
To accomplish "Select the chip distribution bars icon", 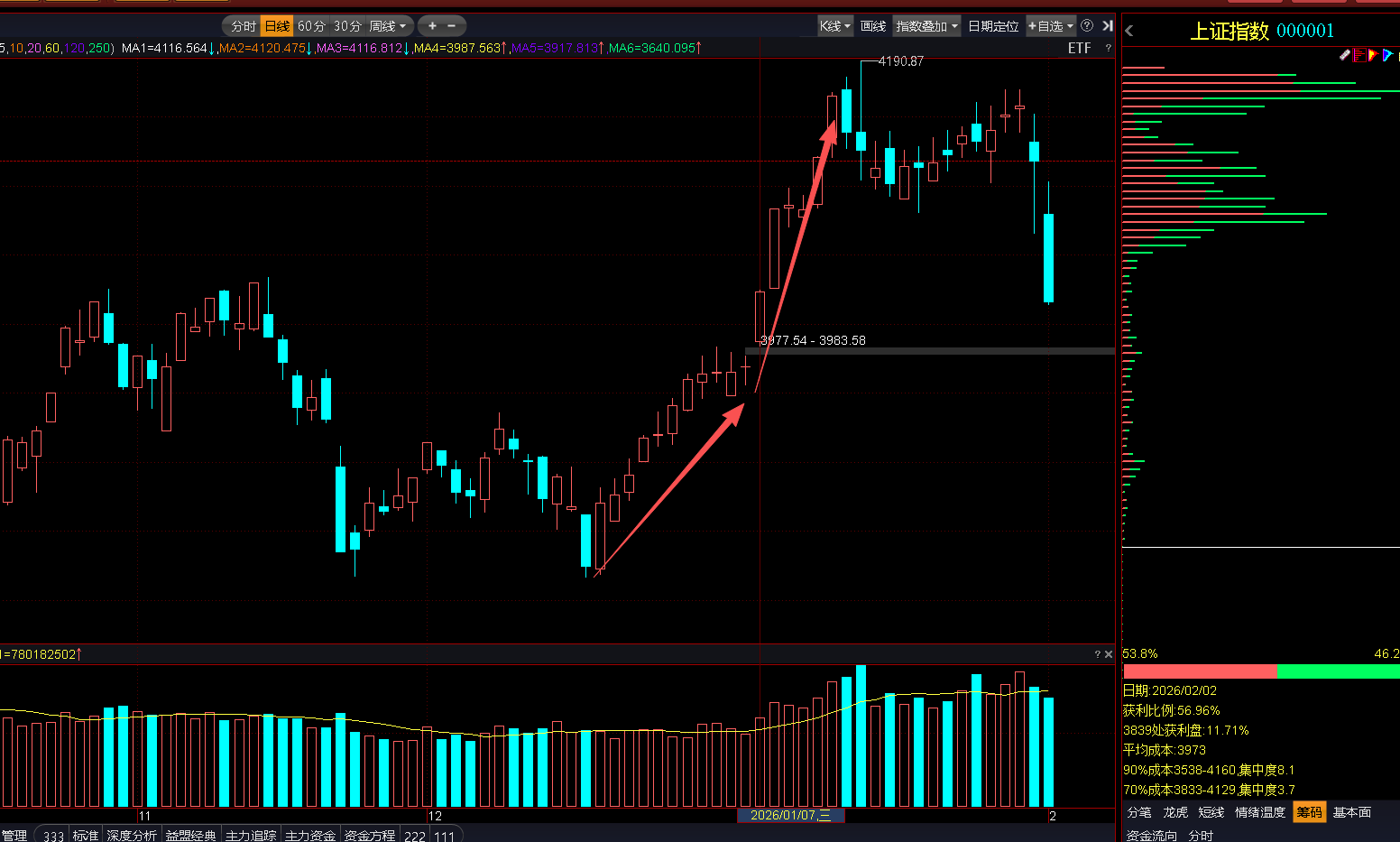I will (x=1359, y=55).
